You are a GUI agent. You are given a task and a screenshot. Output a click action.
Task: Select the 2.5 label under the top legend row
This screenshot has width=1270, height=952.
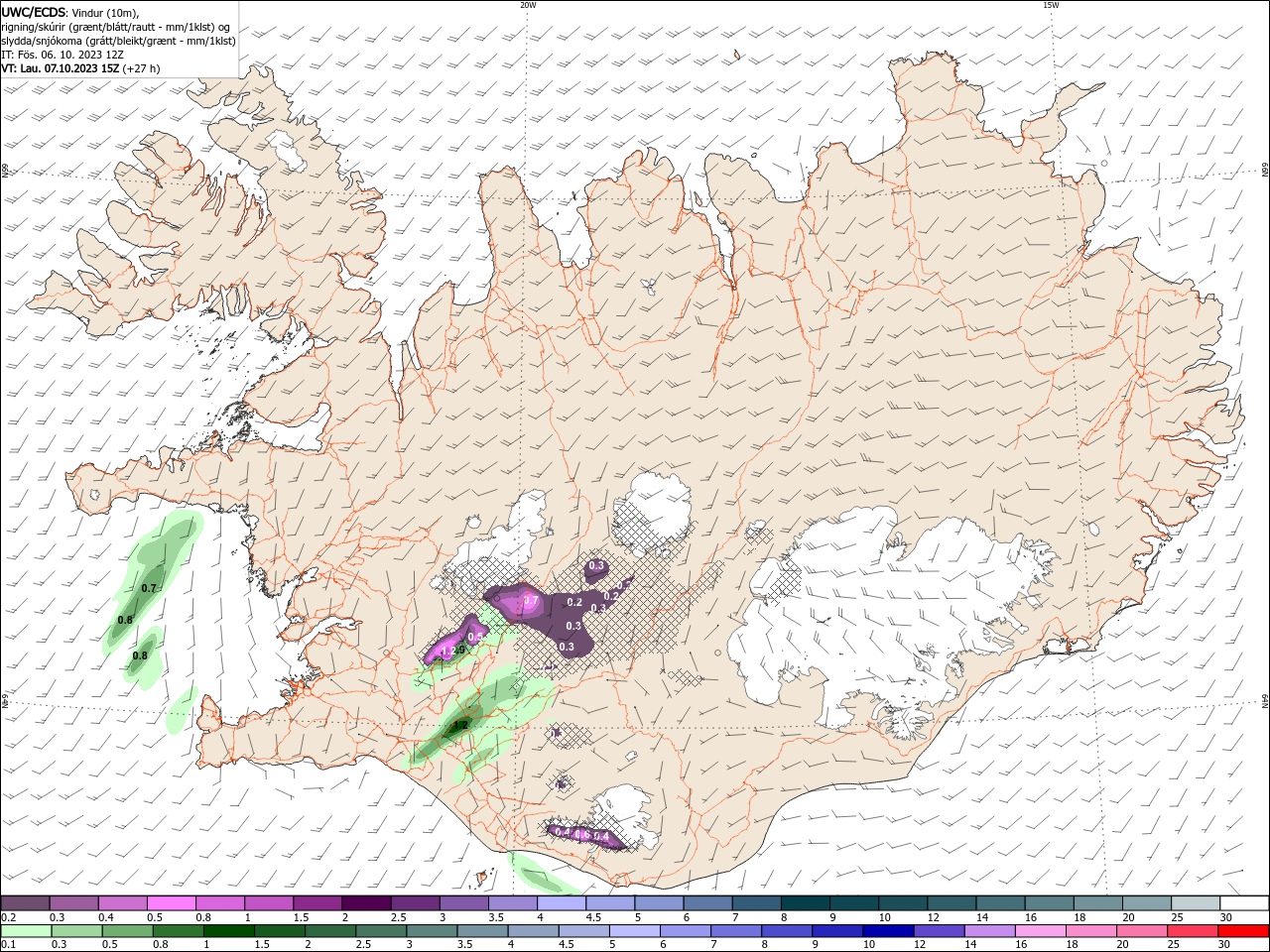397,917
